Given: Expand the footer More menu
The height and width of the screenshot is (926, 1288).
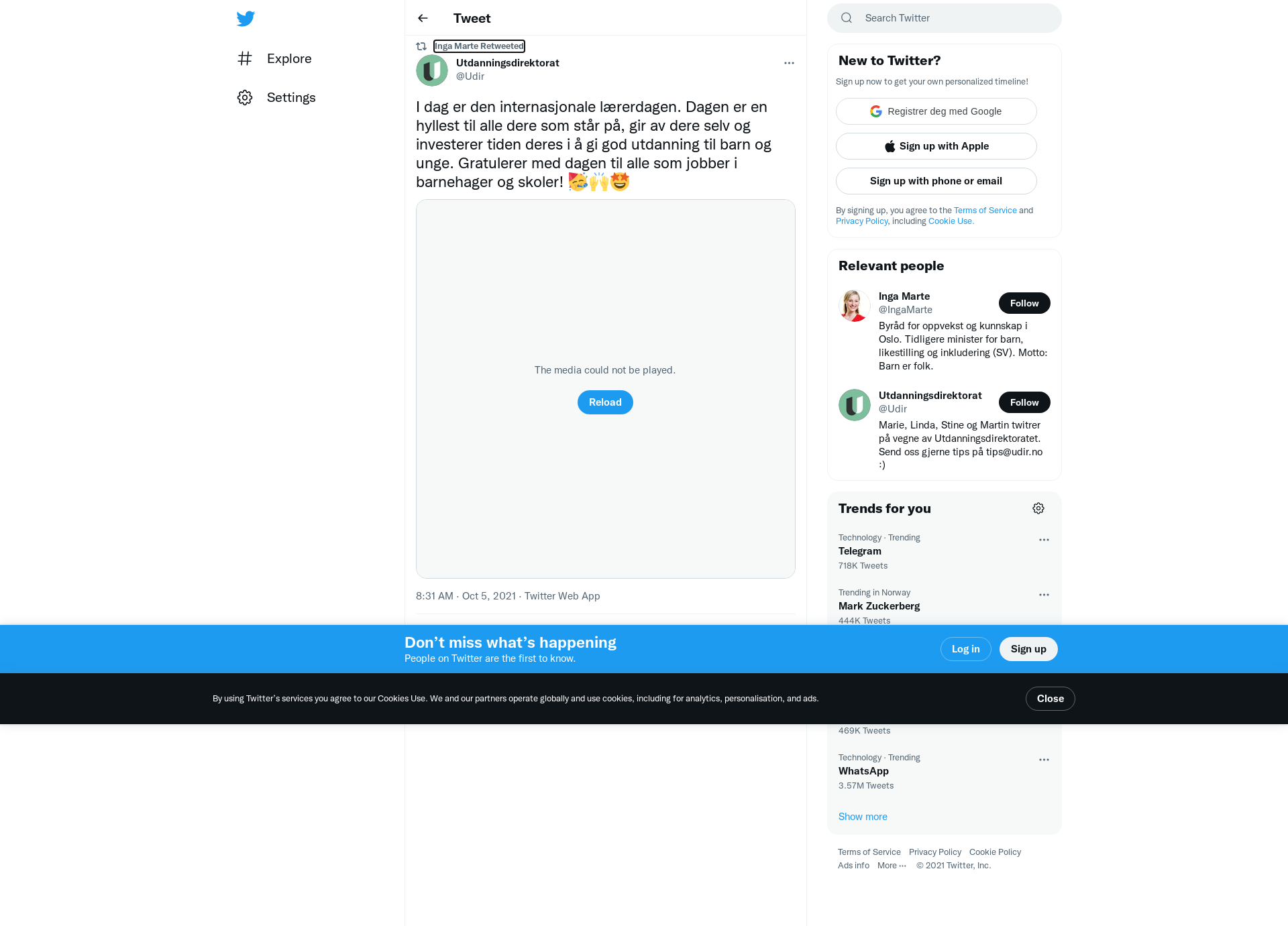Looking at the screenshot, I should pos(892,866).
